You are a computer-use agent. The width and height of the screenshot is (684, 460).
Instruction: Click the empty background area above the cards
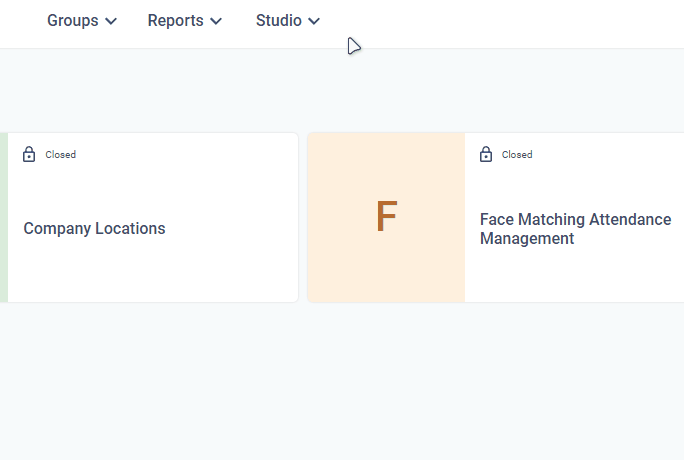point(340,90)
